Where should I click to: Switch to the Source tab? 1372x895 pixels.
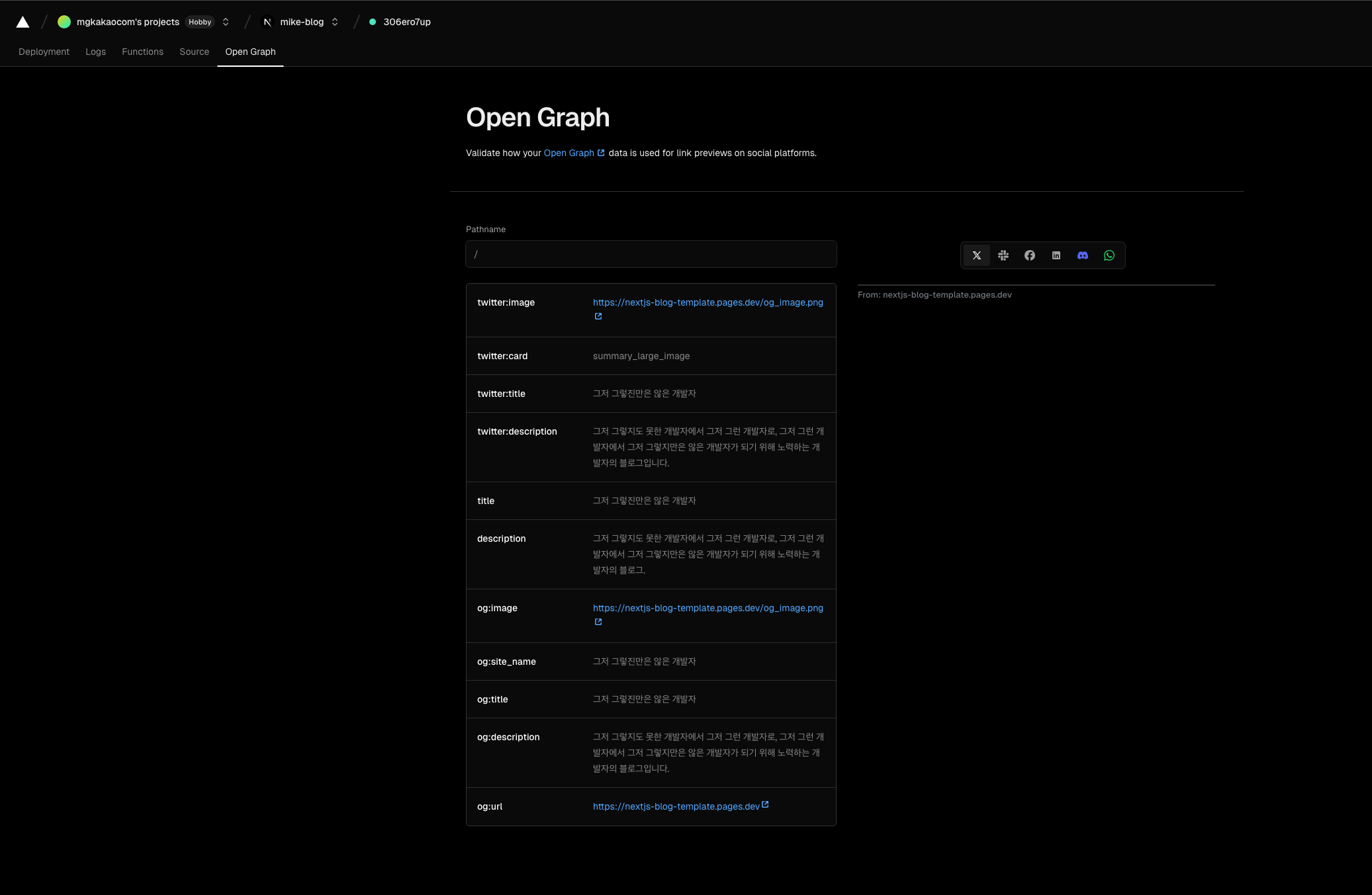click(194, 52)
